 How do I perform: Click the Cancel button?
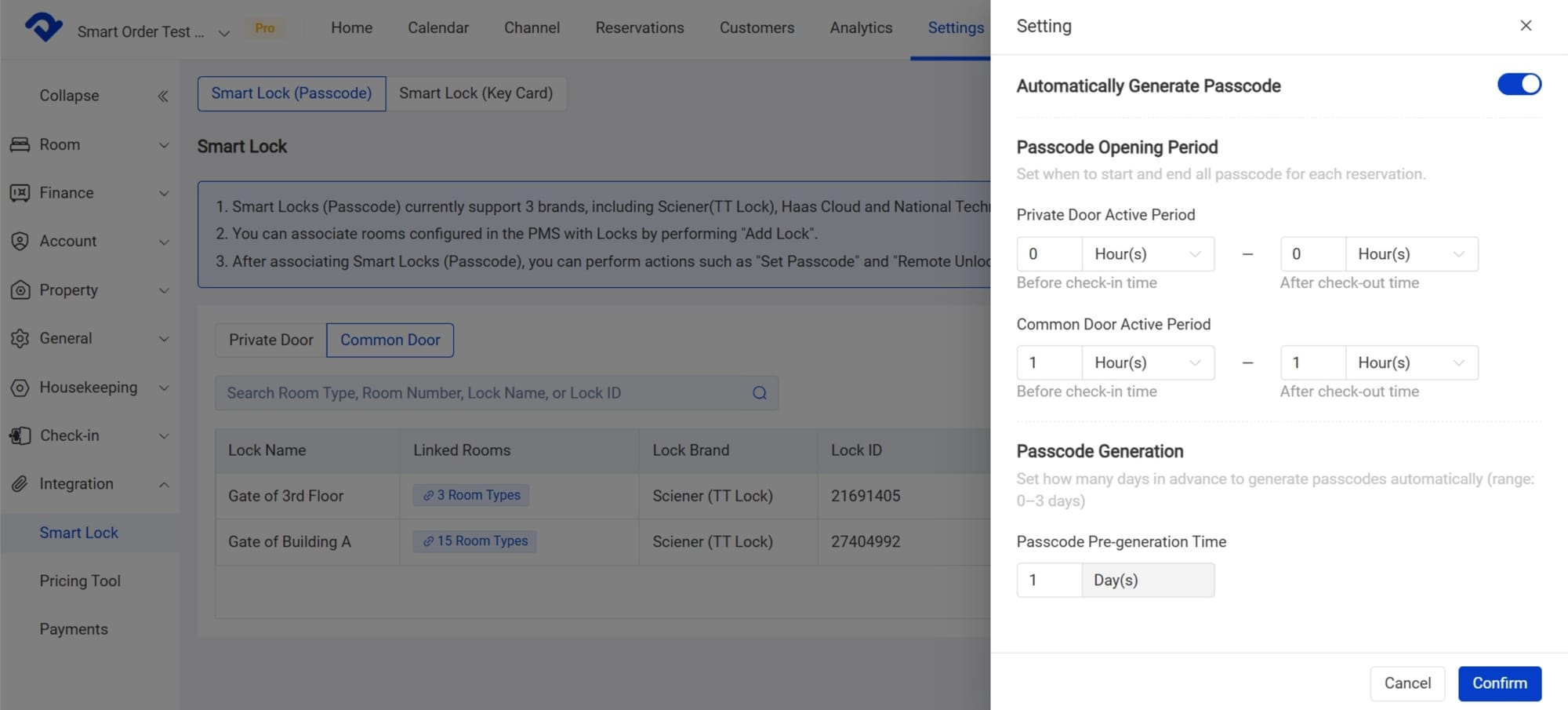[1406, 683]
